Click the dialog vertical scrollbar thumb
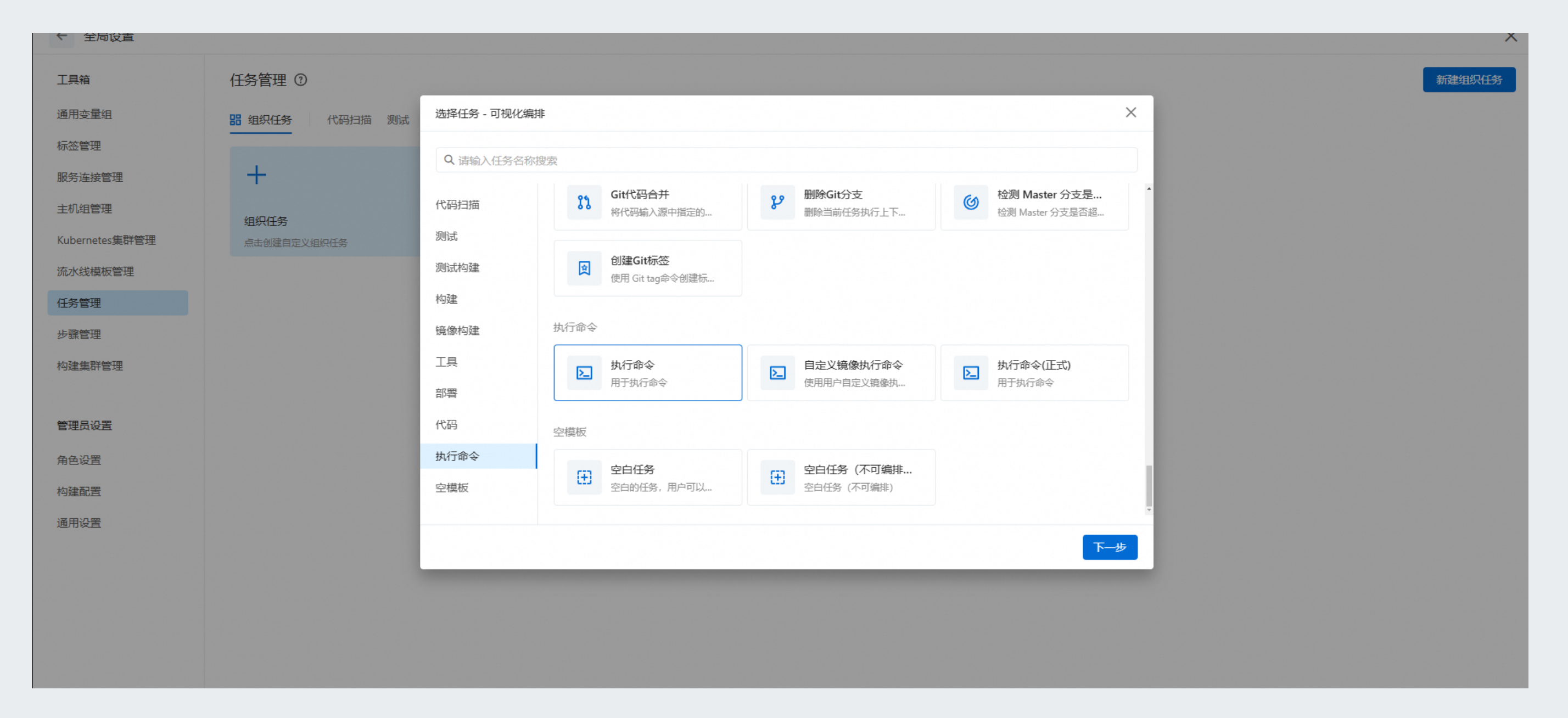Viewport: 1568px width, 718px height. pyautogui.click(x=1149, y=486)
